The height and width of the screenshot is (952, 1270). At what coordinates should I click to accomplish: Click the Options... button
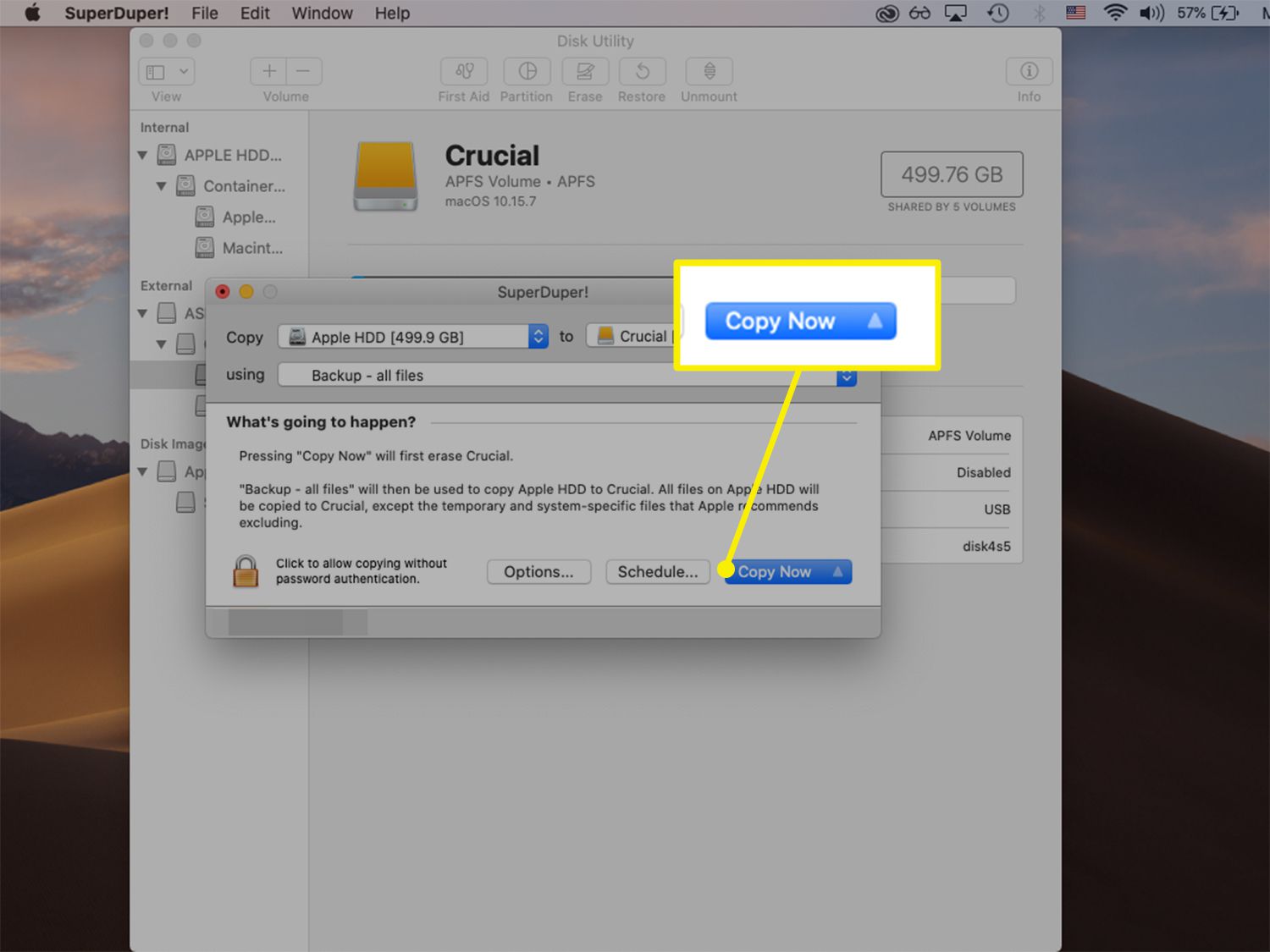(538, 572)
